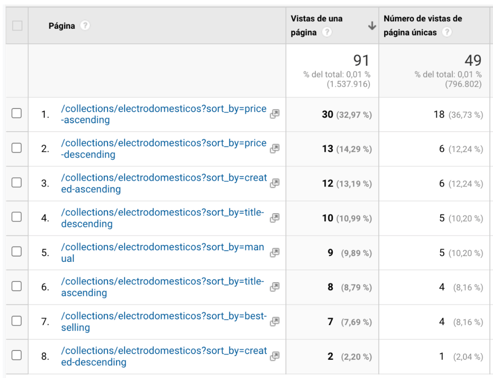Check the select-all checkbox in header
Screen dimensions: 493x378
(17, 26)
